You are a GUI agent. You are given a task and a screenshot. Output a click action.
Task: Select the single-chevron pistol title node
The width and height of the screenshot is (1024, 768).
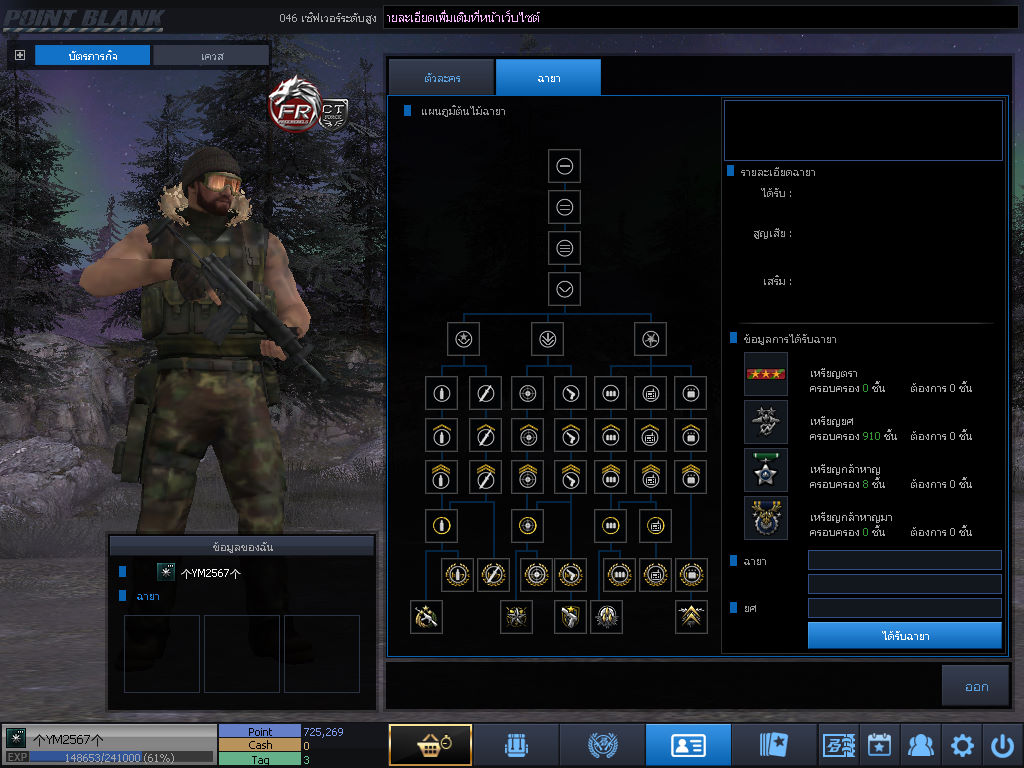(x=570, y=435)
